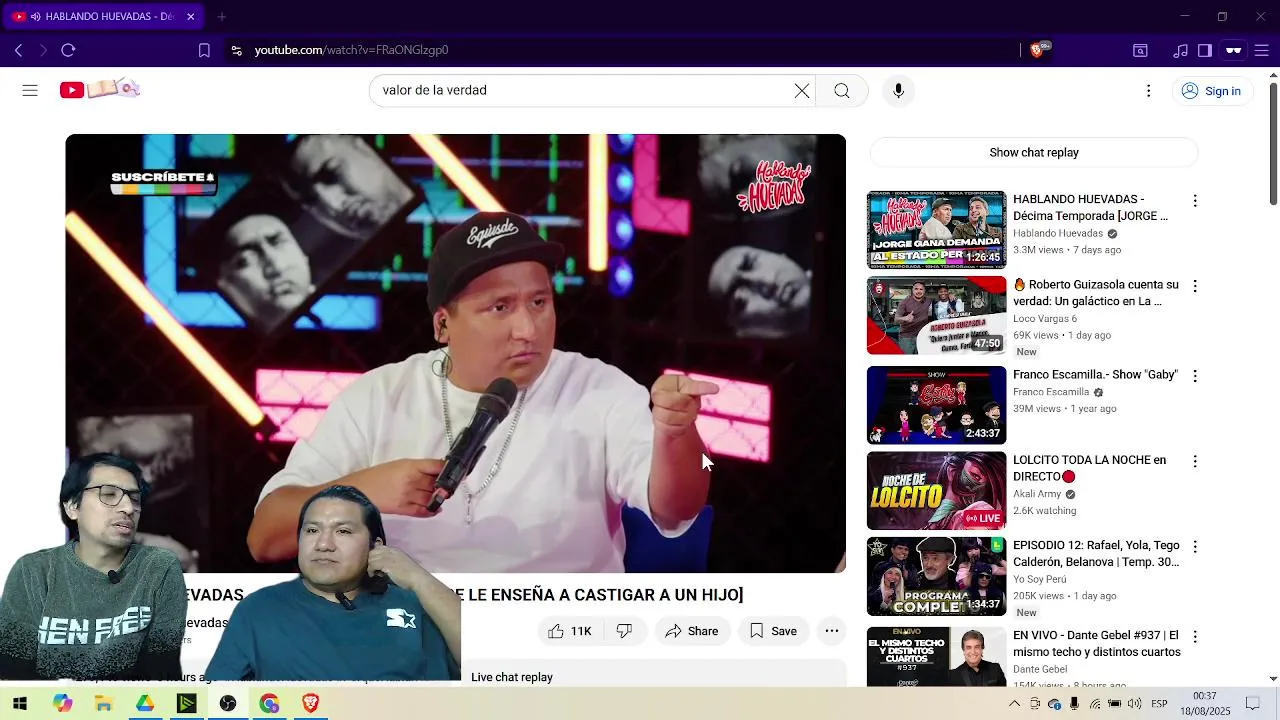Open EPISODIO 12 Yo Soy Perú thumbnail
Screen dimensions: 1280x720
tap(936, 576)
